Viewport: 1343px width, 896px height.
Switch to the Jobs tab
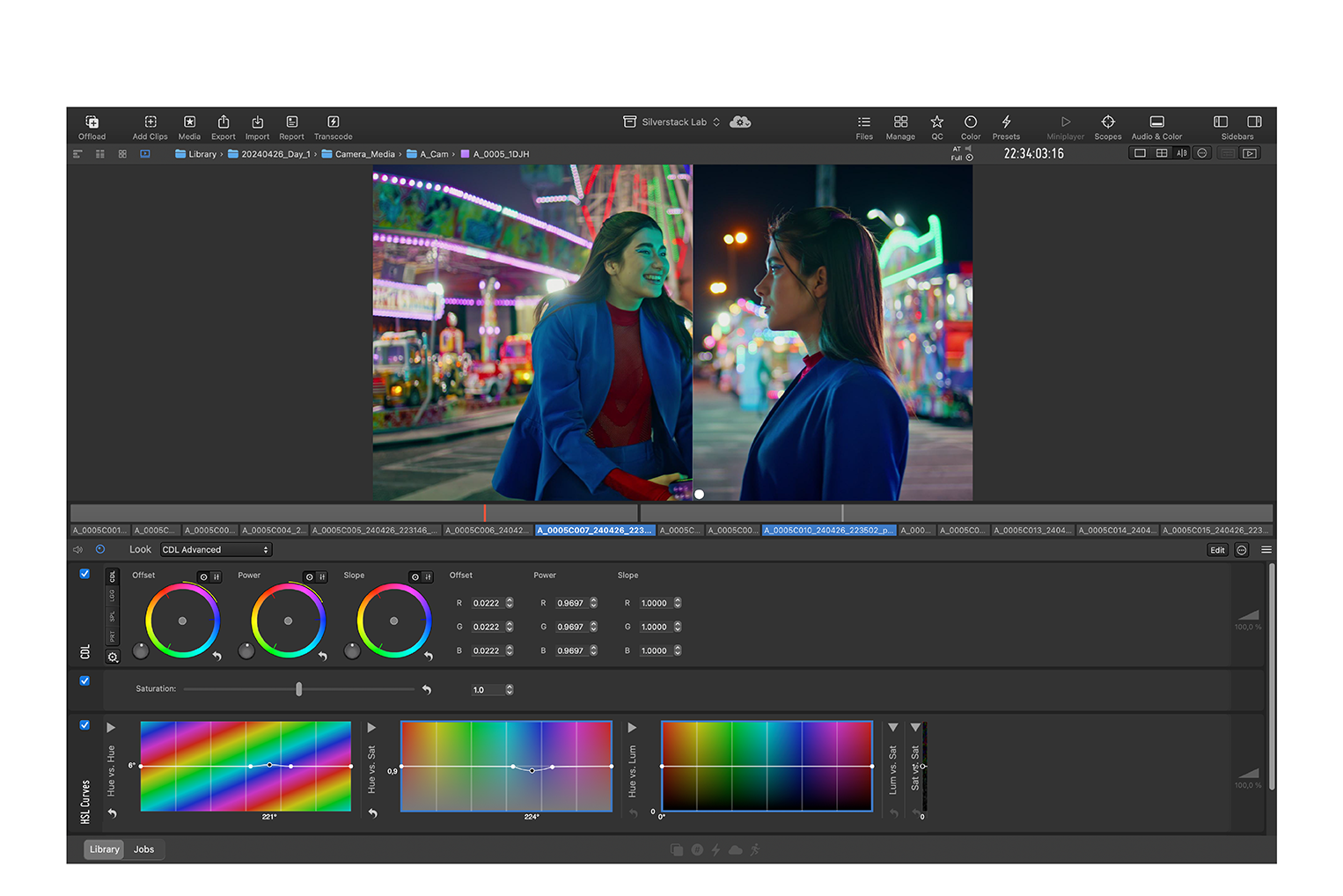point(143,849)
